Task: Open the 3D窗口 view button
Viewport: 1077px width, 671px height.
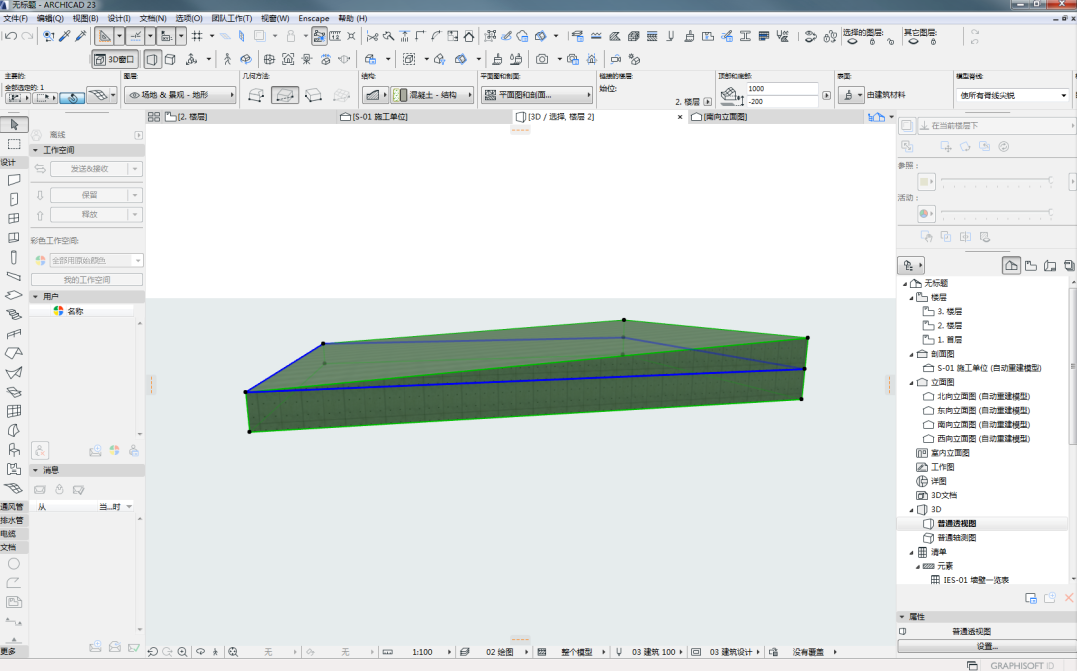Action: (x=115, y=59)
